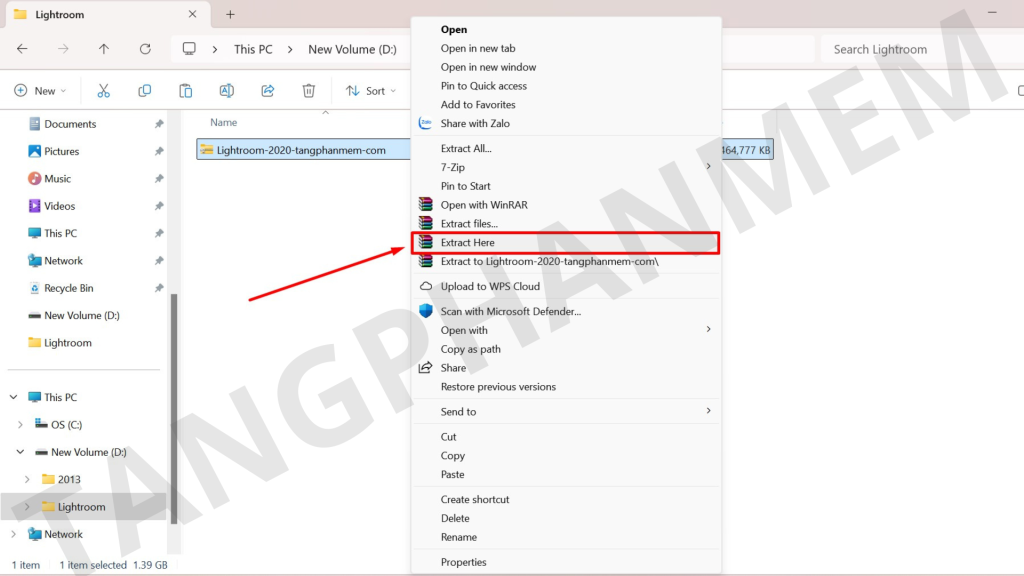Expand OS (C:) tree node
This screenshot has width=1024, height=576.
click(20, 424)
